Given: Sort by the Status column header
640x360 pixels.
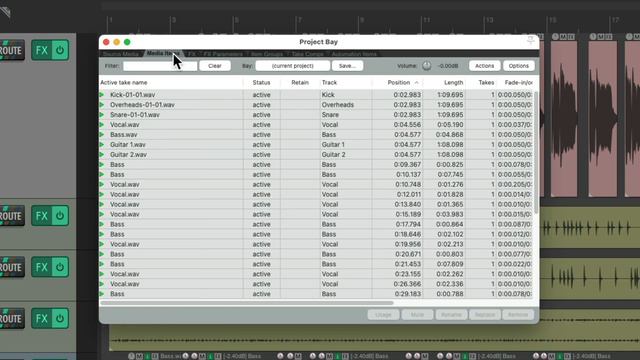Looking at the screenshot, I should [x=262, y=82].
